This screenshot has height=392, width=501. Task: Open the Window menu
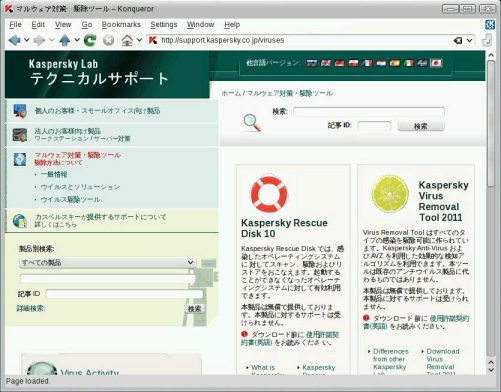point(200,25)
